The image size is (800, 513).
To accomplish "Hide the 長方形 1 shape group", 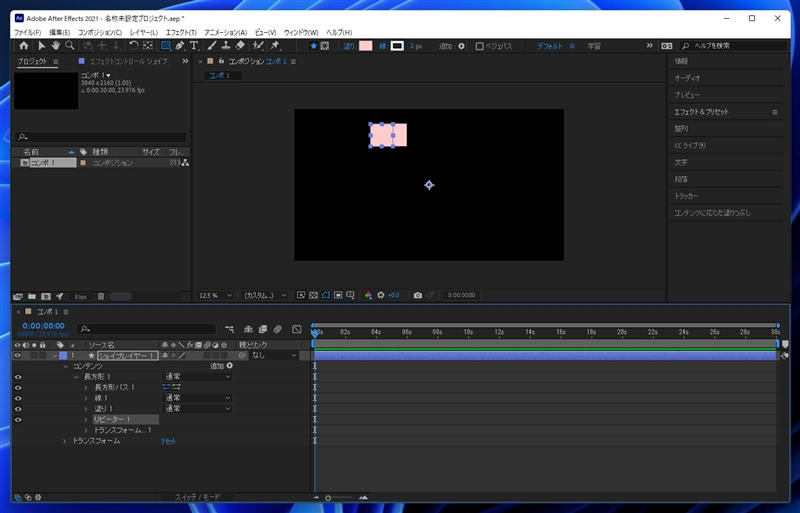I will click(x=18, y=377).
